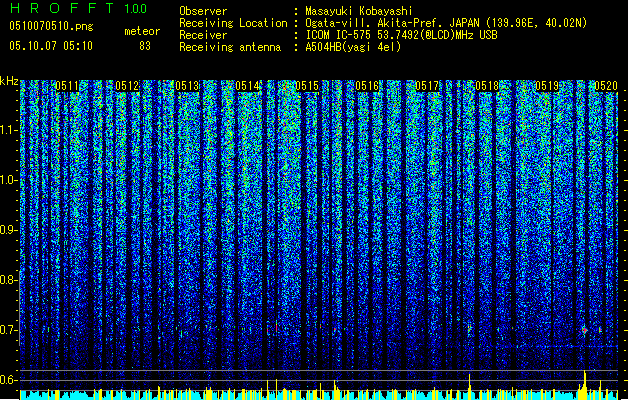Click the 0520 time marker
The height and width of the screenshot is (400, 629).
(606, 86)
